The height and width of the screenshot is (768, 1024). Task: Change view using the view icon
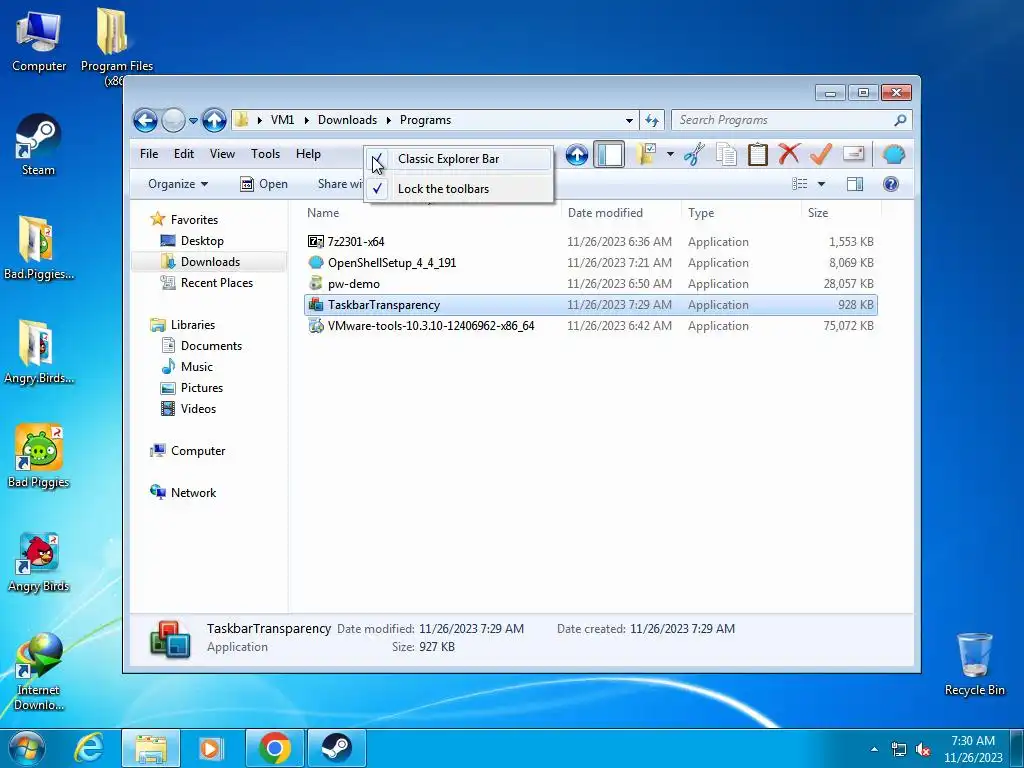[800, 184]
